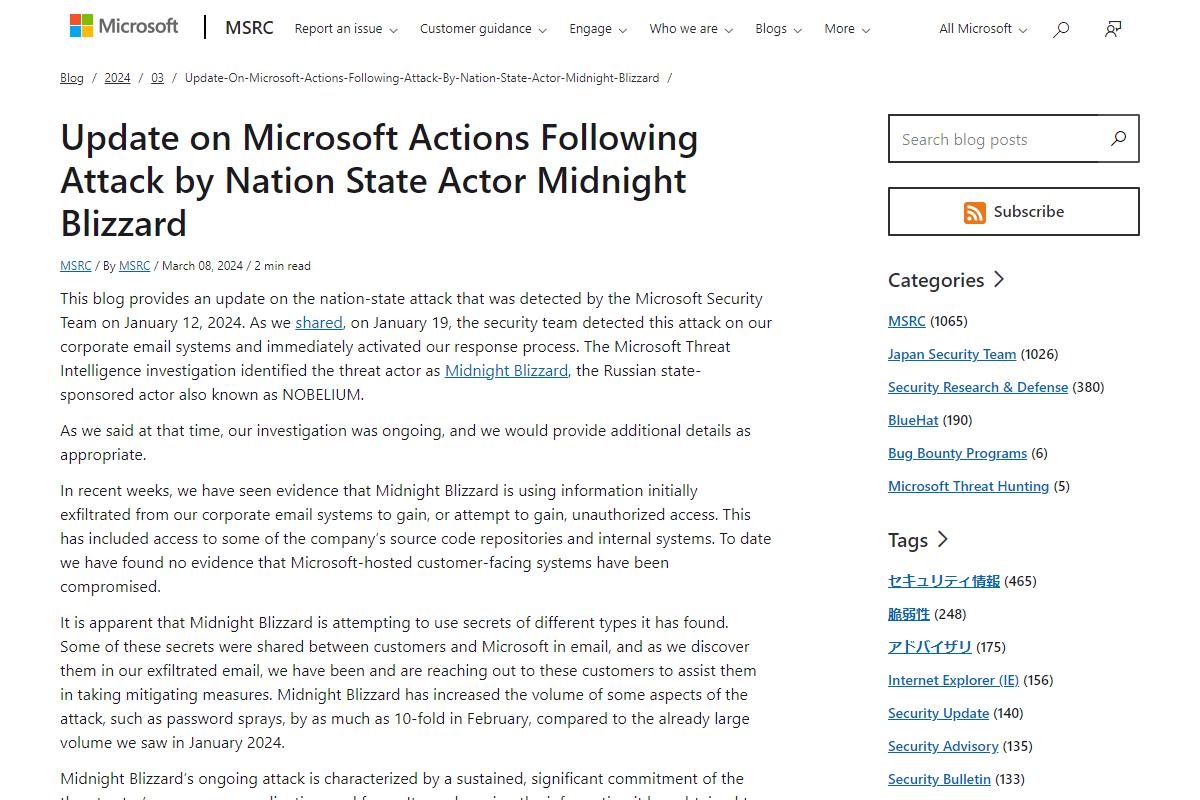
Task: Open Security Research & Defense category
Action: coord(978,387)
